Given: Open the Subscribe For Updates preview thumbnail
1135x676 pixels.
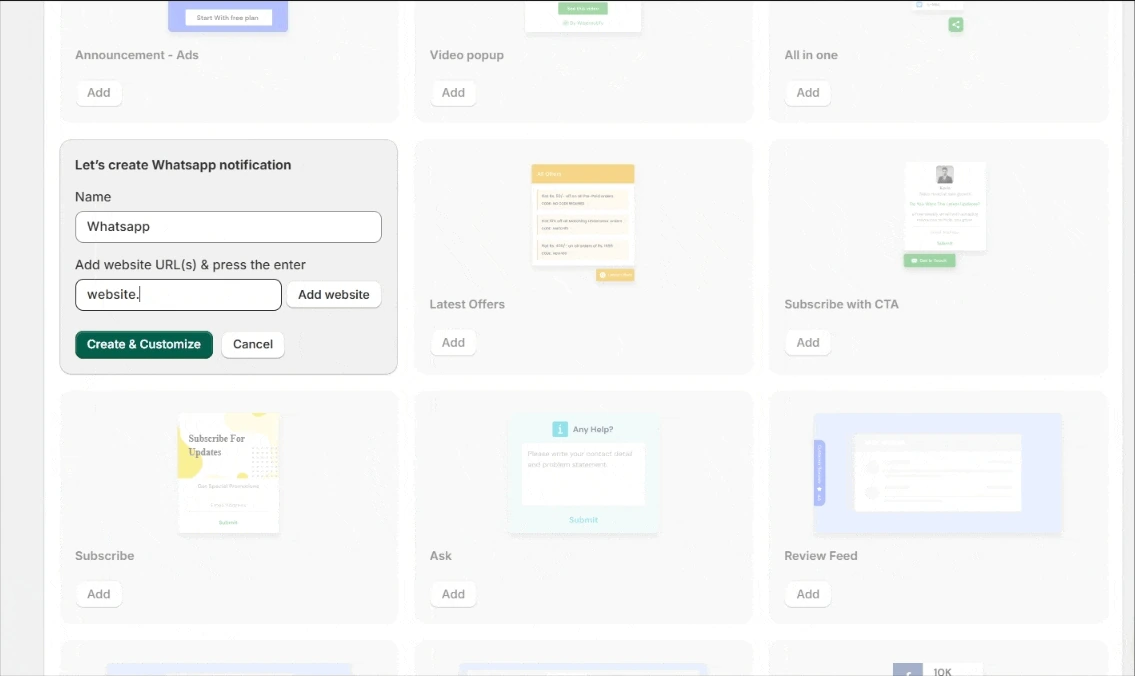Looking at the screenshot, I should tap(229, 473).
